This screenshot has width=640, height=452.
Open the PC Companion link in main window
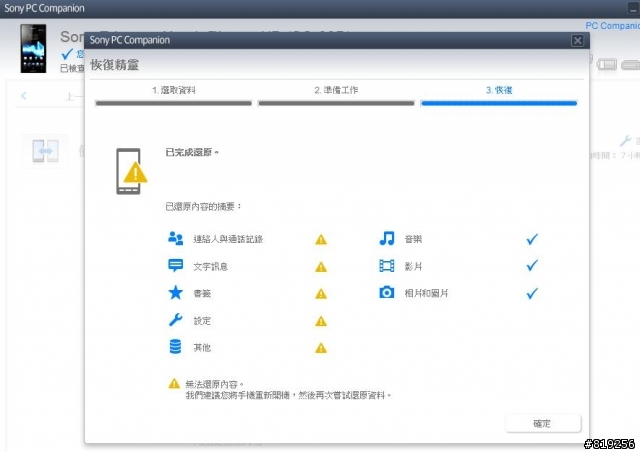(x=612, y=26)
